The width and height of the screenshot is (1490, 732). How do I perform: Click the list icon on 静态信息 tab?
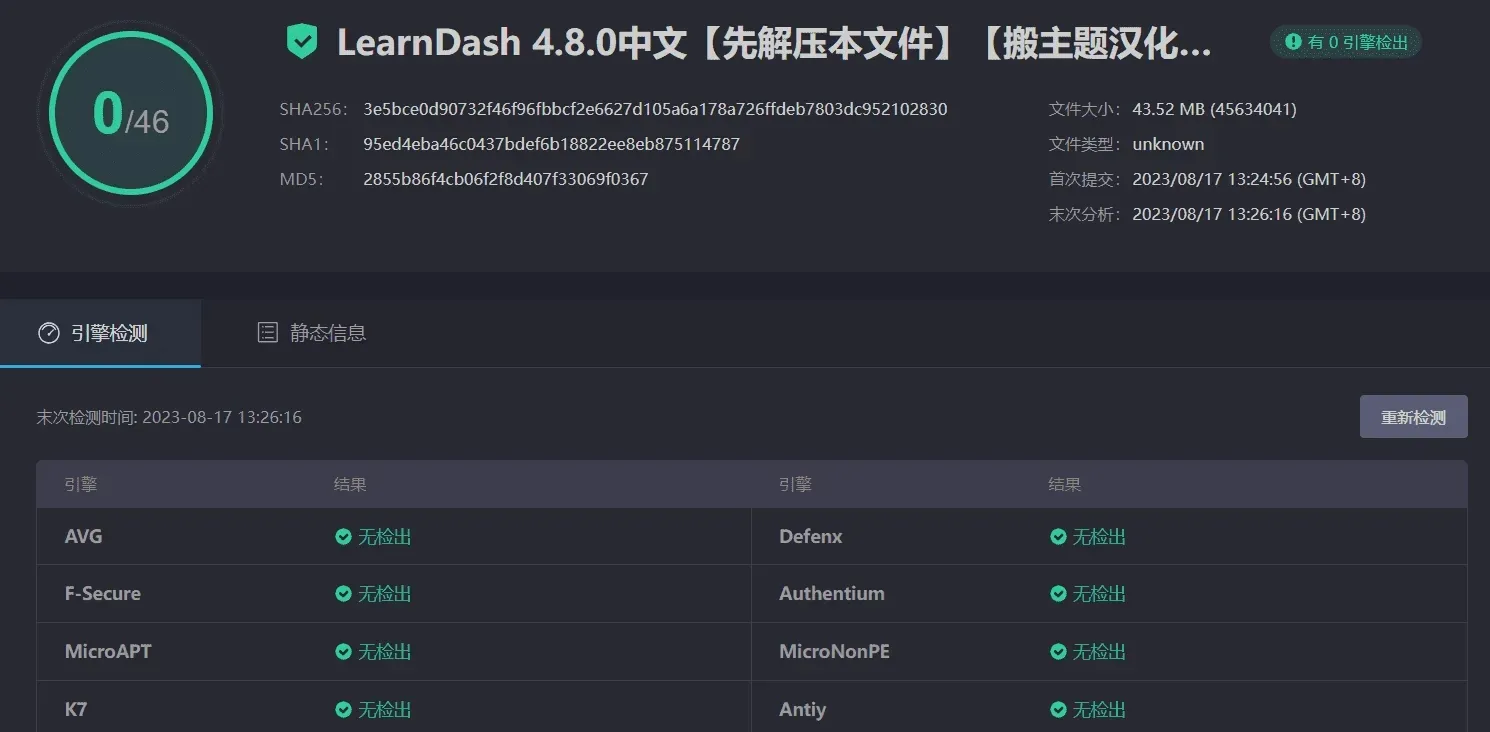pyautogui.click(x=267, y=333)
